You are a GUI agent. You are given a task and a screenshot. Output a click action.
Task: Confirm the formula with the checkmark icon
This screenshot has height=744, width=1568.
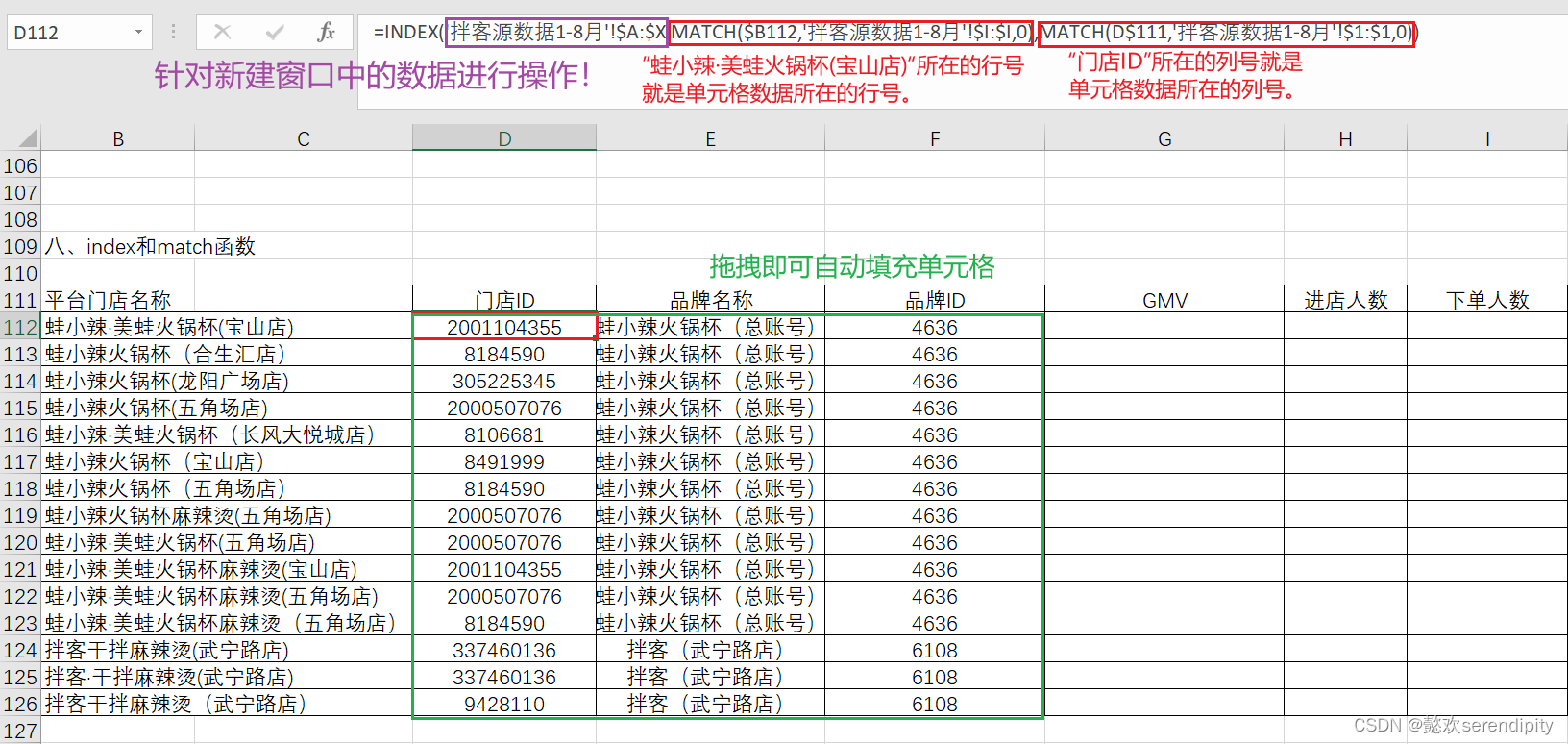[x=275, y=32]
